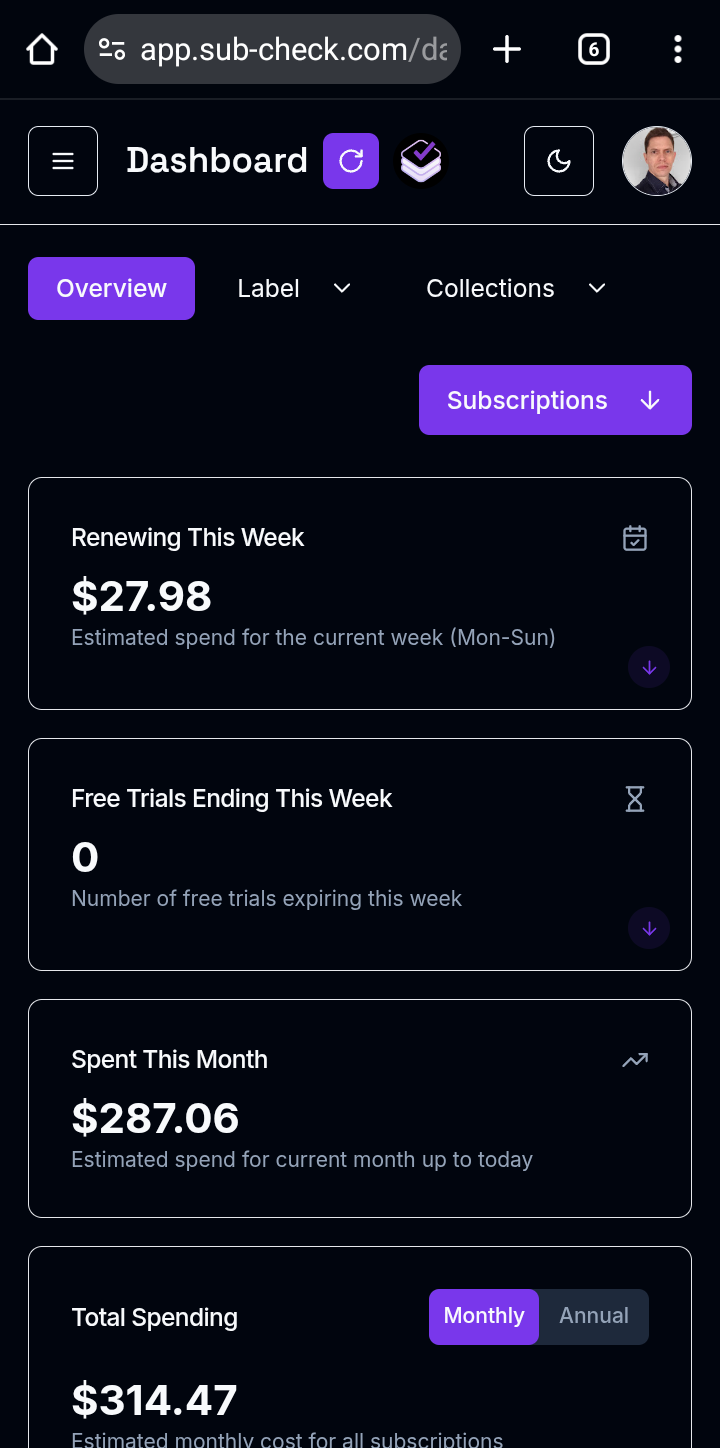This screenshot has width=720, height=1448.
Task: Expand details on the Free Trials card
Action: coord(649,928)
